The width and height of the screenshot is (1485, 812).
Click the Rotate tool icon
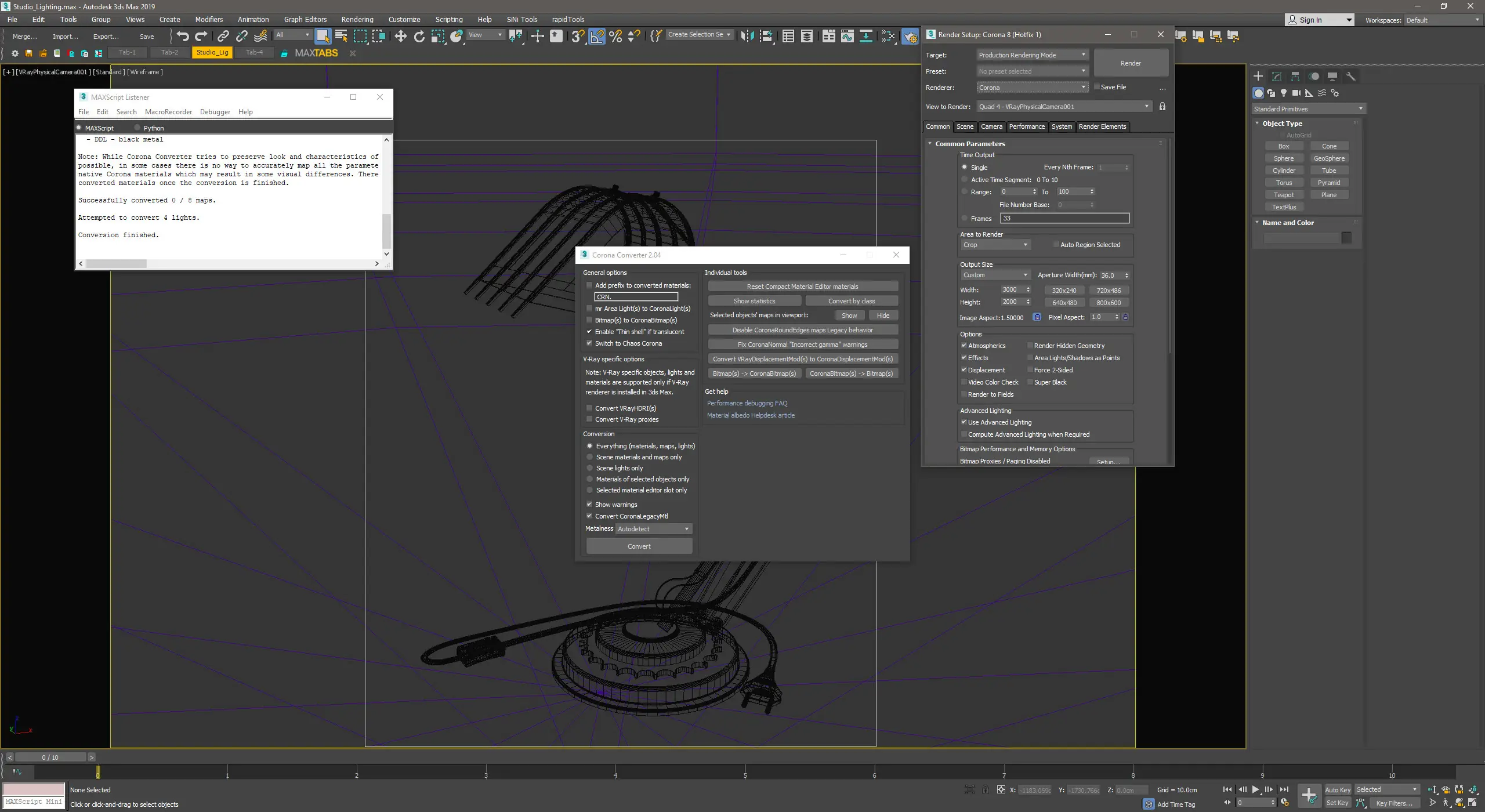click(419, 37)
